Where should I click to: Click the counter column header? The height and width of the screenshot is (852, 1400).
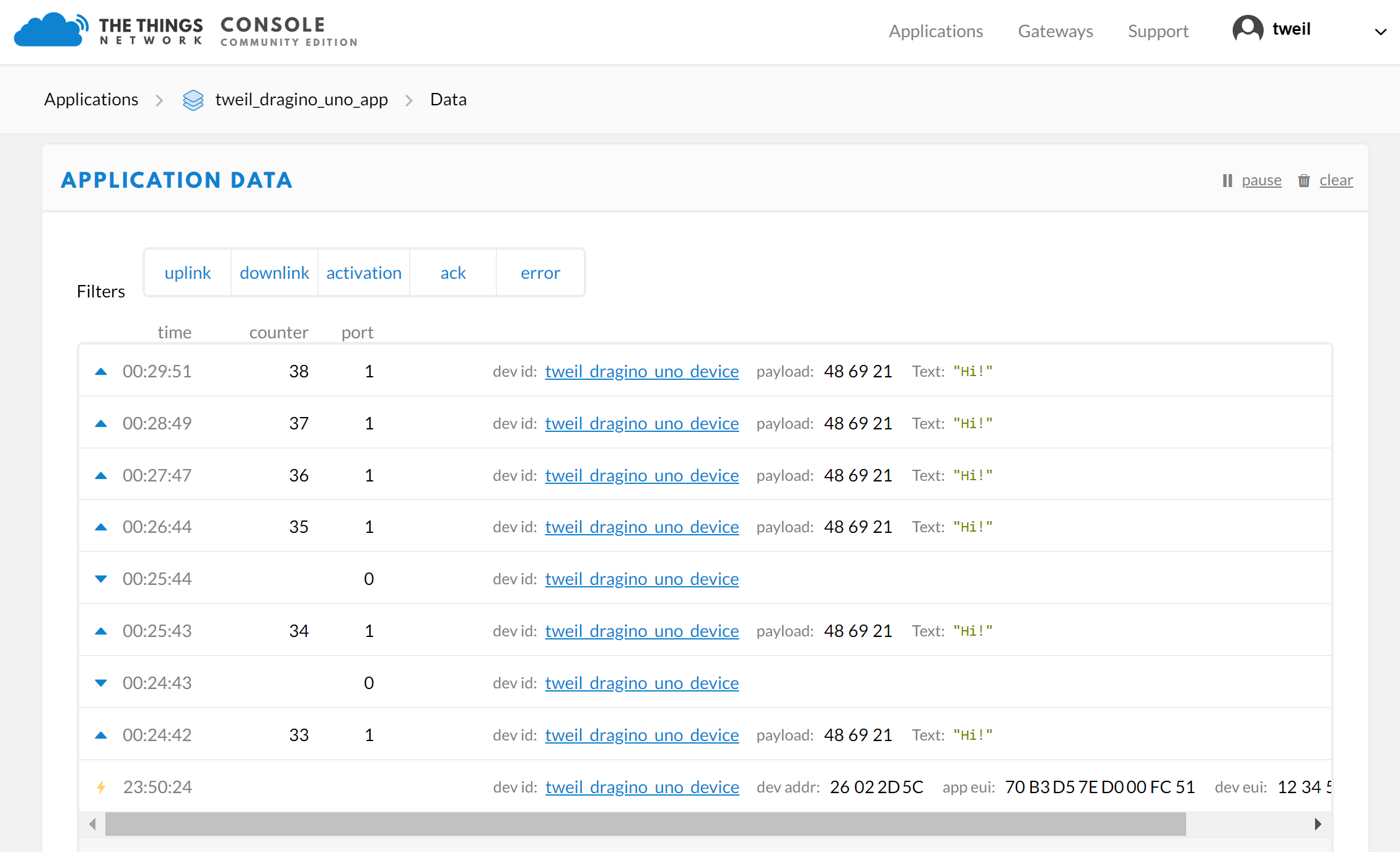point(279,332)
